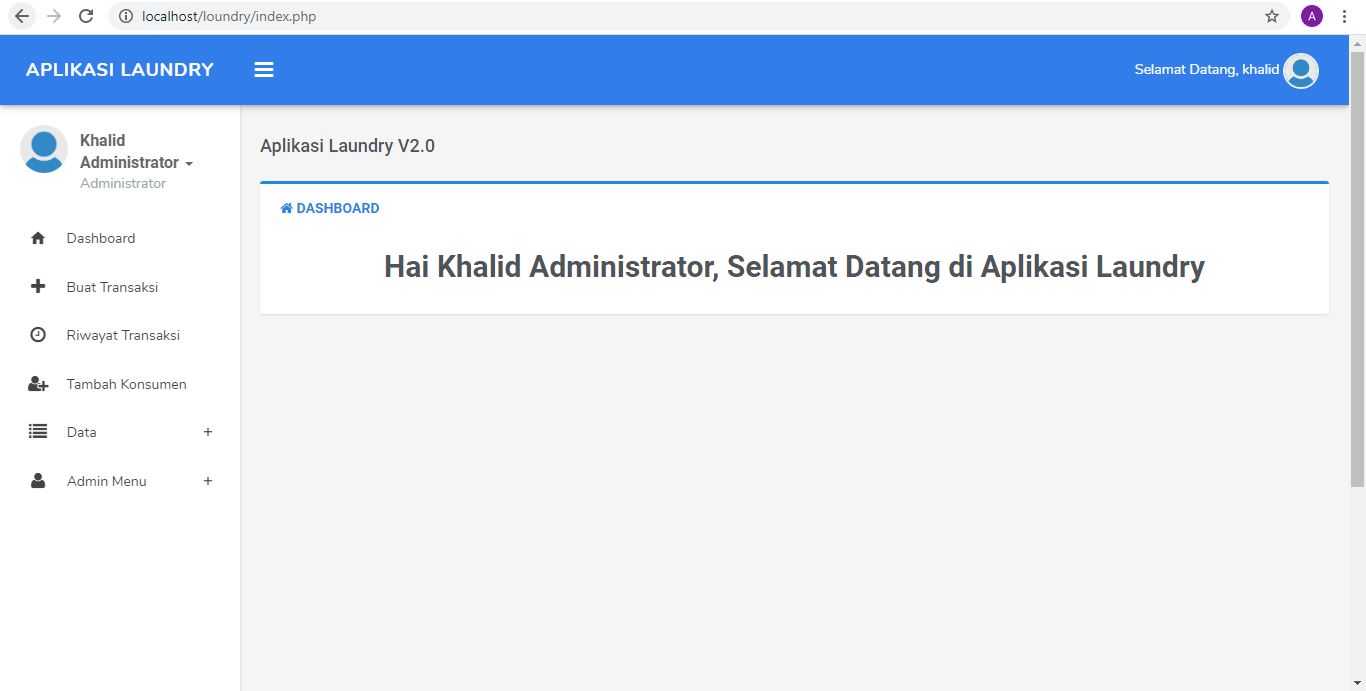Reload the page with the refresh button
Screen dimensions: 1366x691
tap(86, 16)
